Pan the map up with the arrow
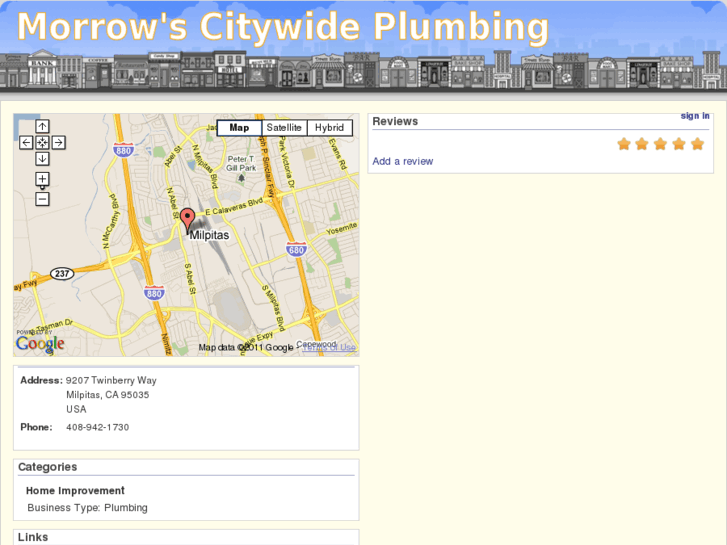Image resolution: width=727 pixels, height=545 pixels. 42,126
